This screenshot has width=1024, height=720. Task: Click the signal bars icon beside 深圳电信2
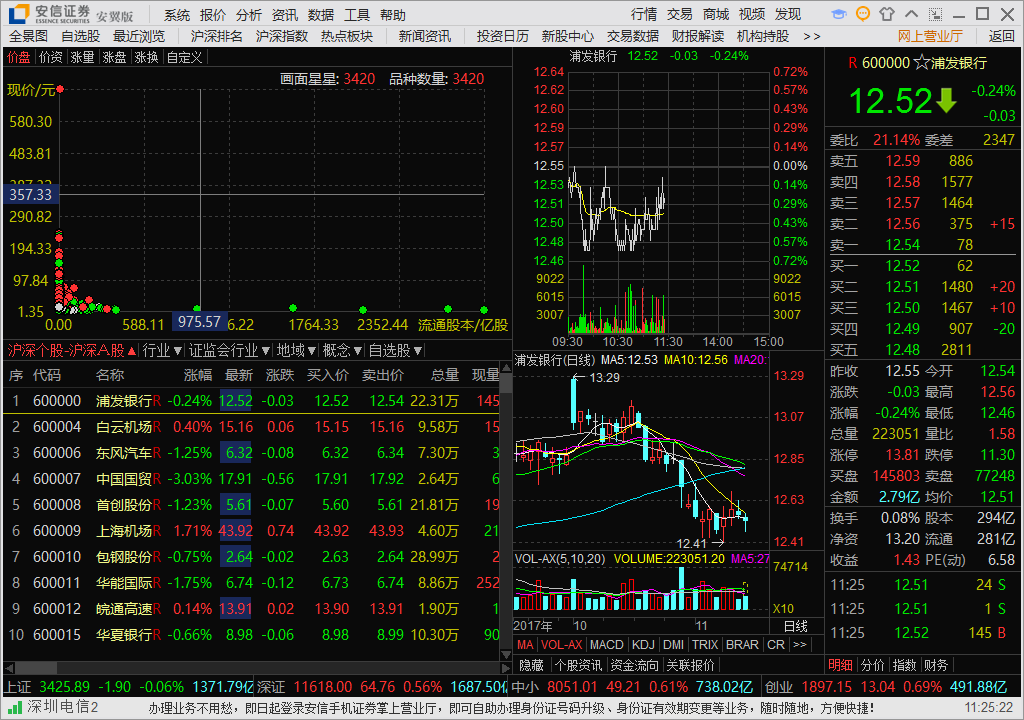pyautogui.click(x=14, y=707)
